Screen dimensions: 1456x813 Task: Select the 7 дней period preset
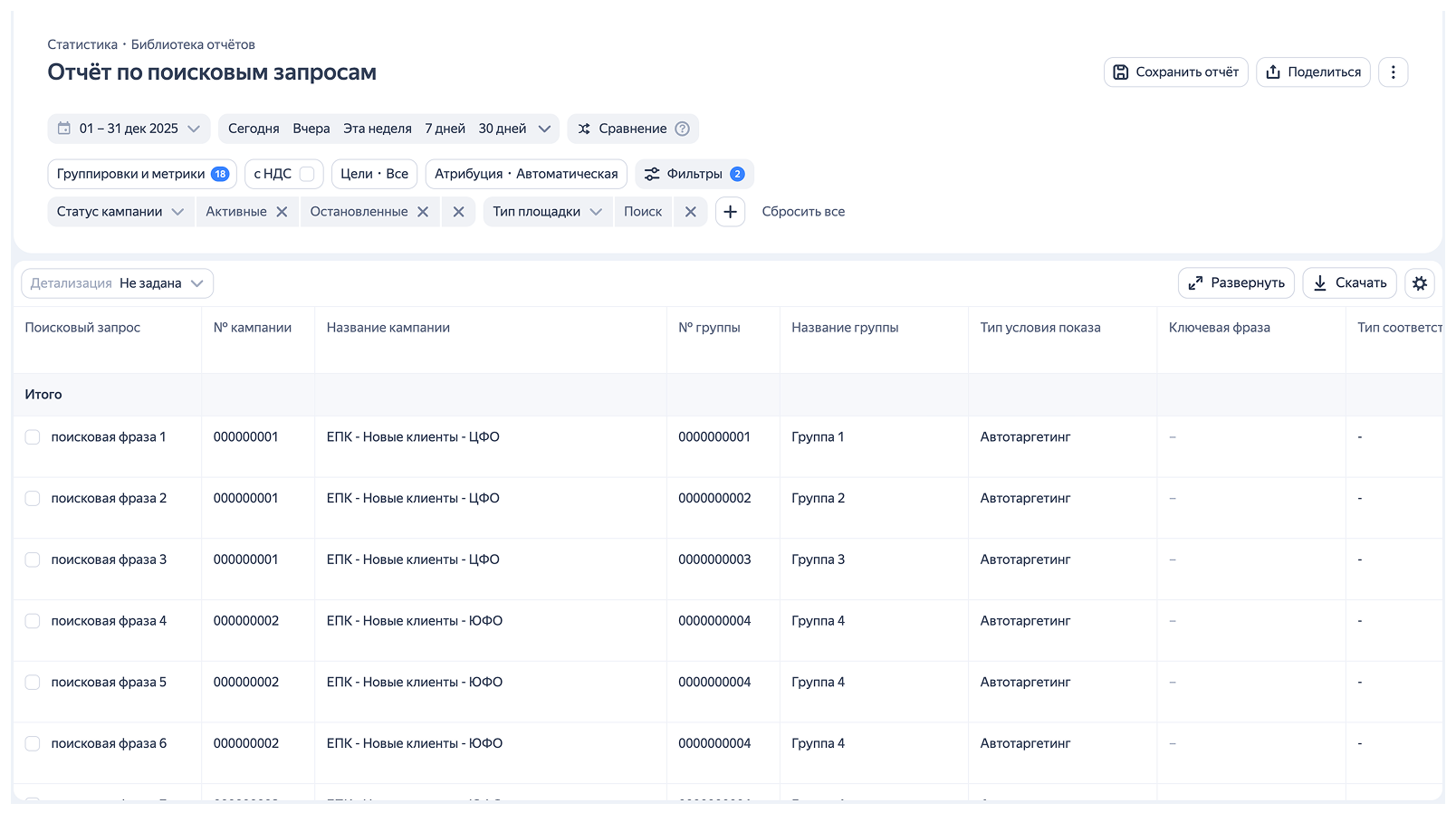click(445, 129)
